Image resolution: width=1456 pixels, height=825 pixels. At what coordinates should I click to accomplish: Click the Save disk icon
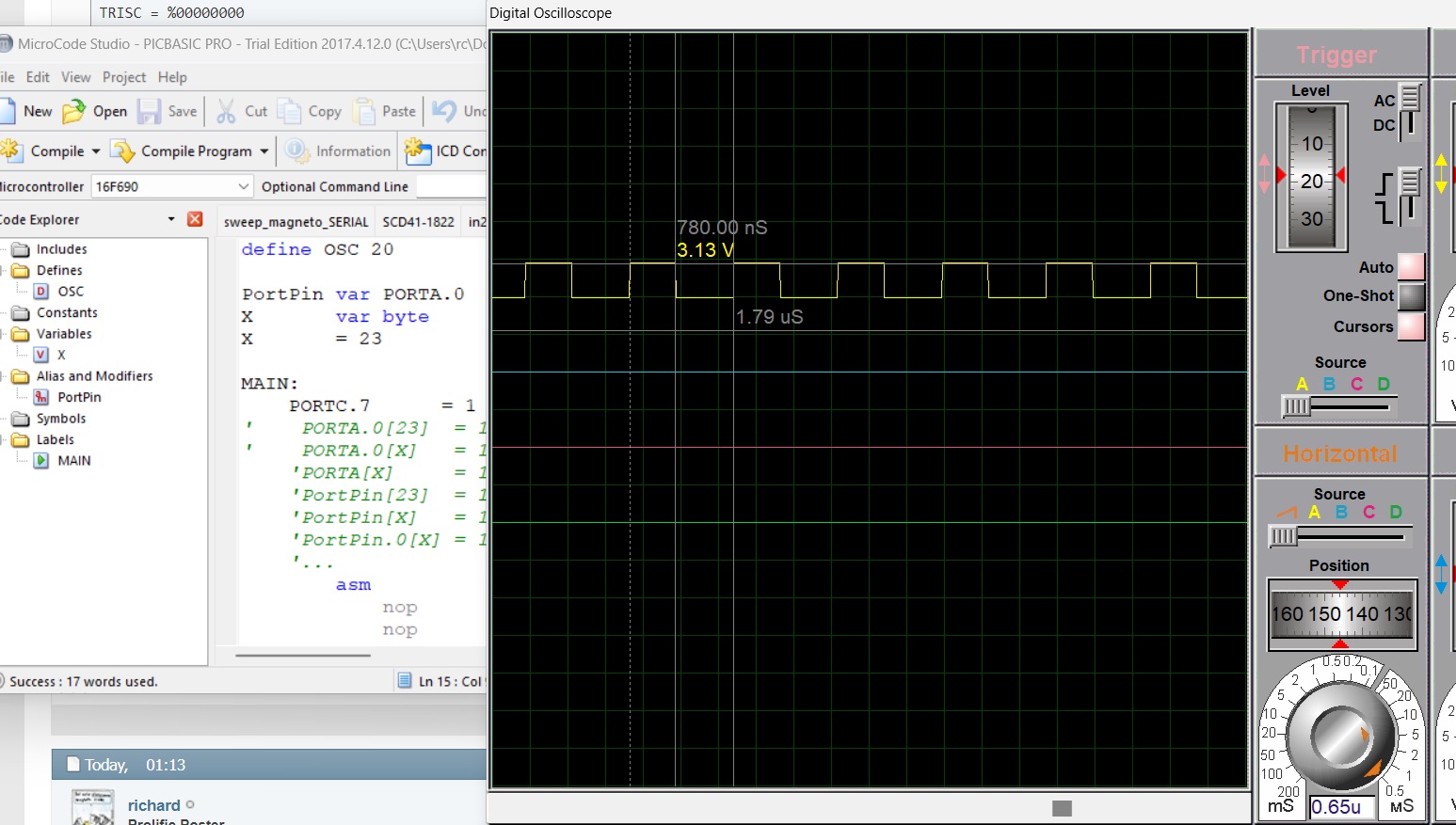[x=149, y=111]
